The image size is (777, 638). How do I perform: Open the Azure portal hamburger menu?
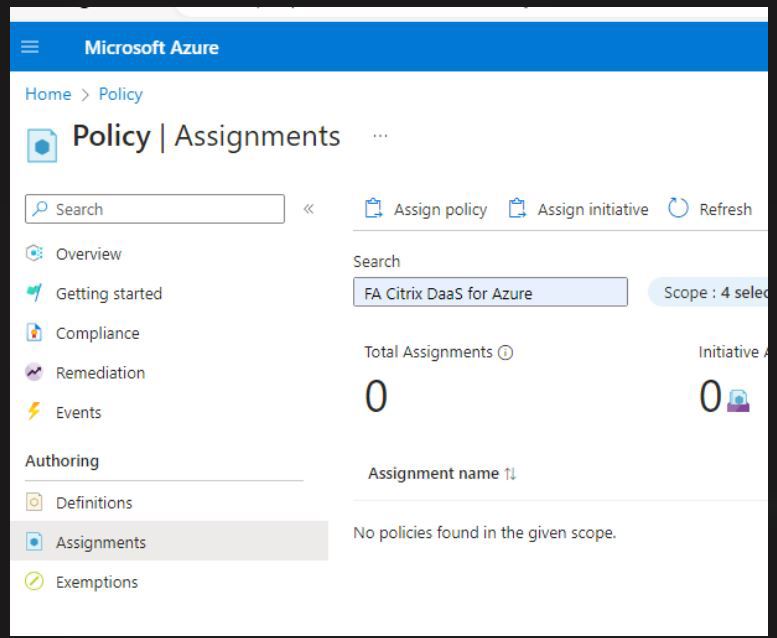click(x=30, y=47)
